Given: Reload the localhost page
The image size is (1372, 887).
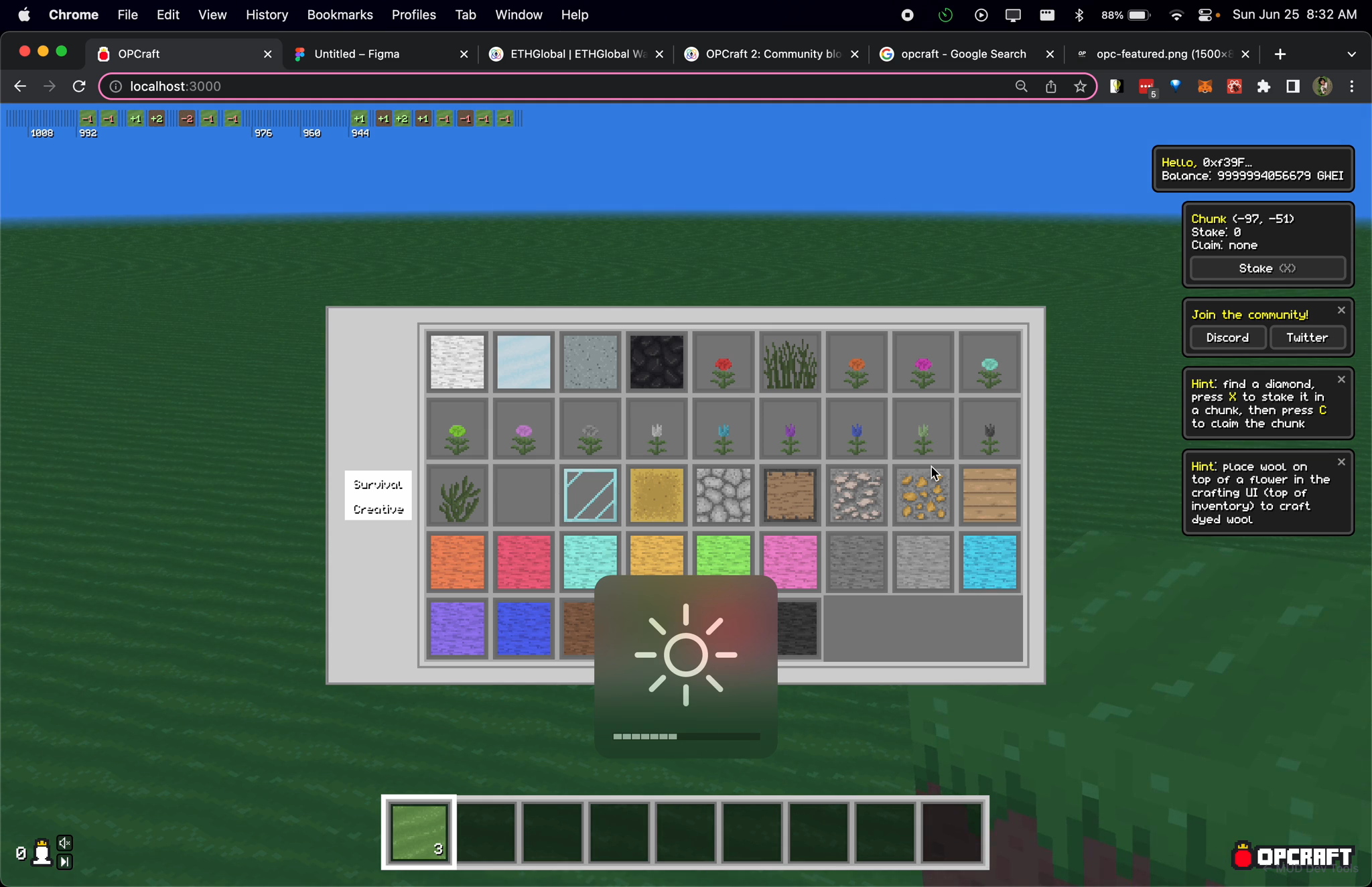Looking at the screenshot, I should pos(79,86).
